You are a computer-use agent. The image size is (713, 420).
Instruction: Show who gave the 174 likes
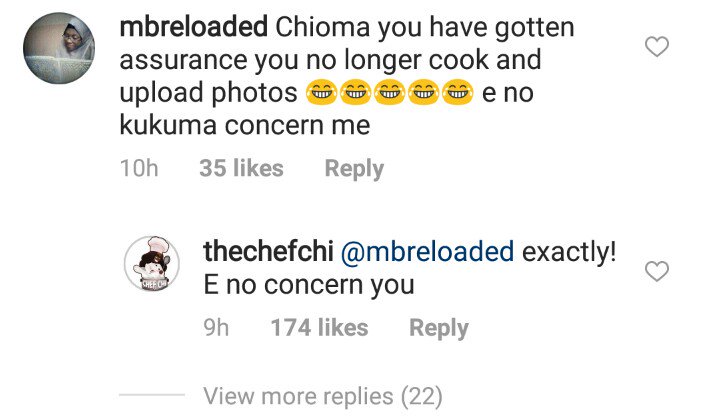(319, 327)
